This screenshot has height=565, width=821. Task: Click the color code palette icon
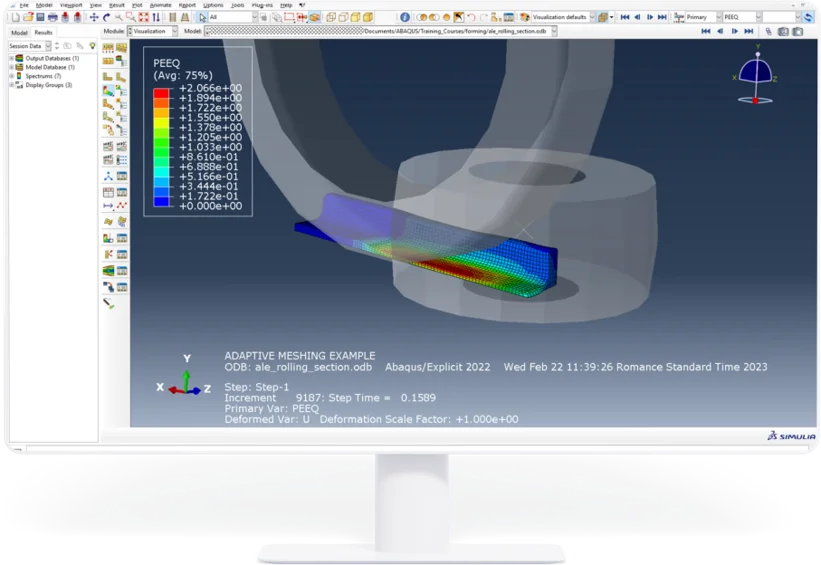click(x=524, y=17)
